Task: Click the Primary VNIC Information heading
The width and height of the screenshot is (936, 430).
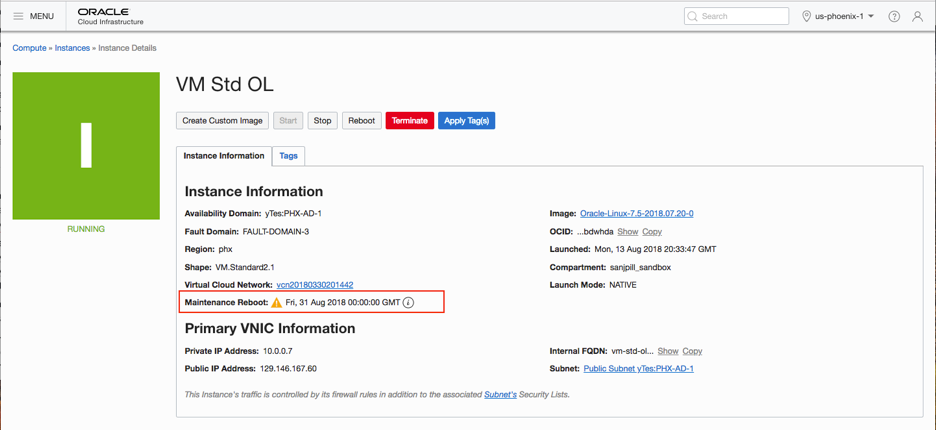Action: click(x=270, y=328)
